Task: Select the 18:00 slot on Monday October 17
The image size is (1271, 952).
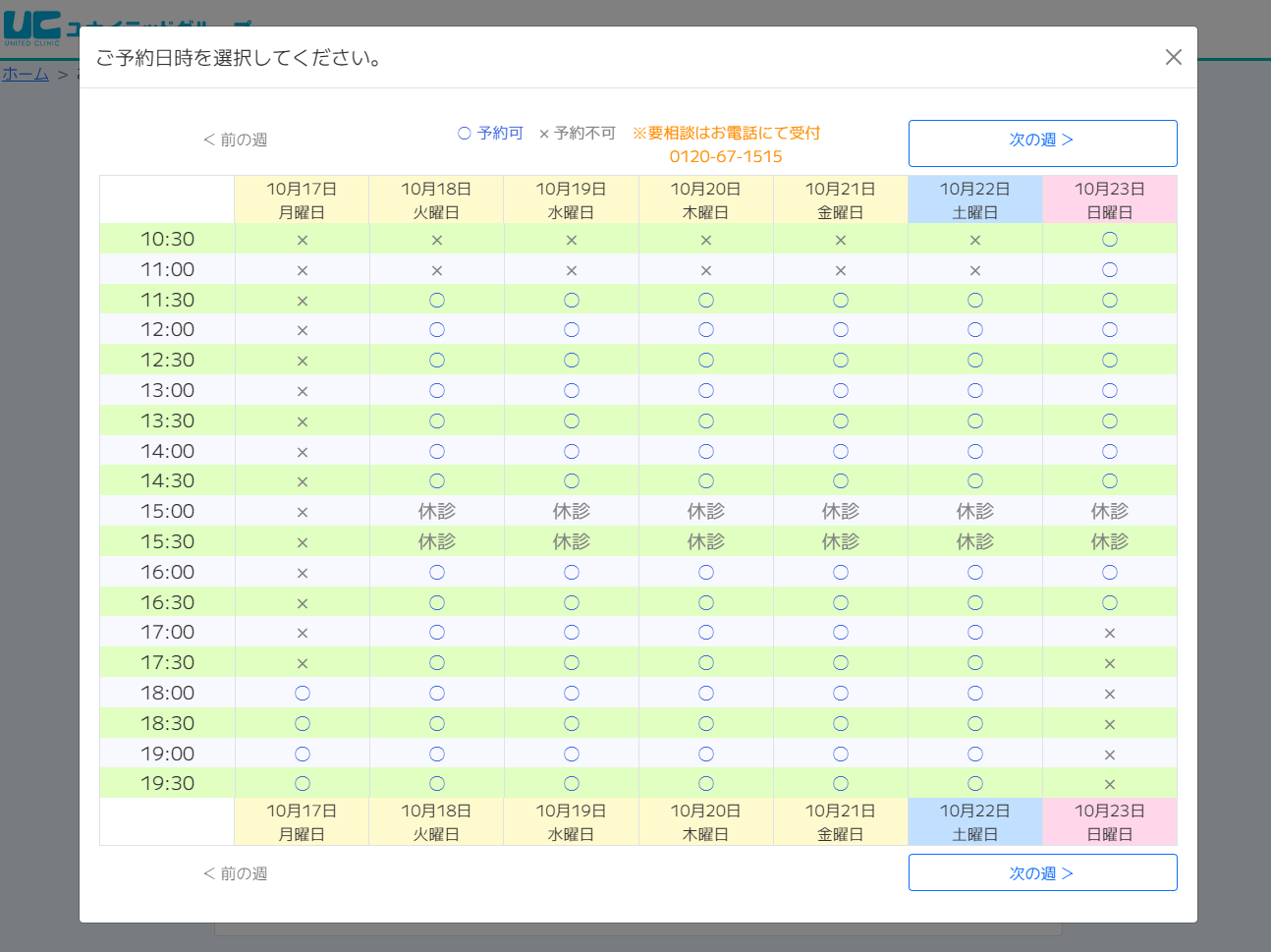Action: [x=303, y=694]
